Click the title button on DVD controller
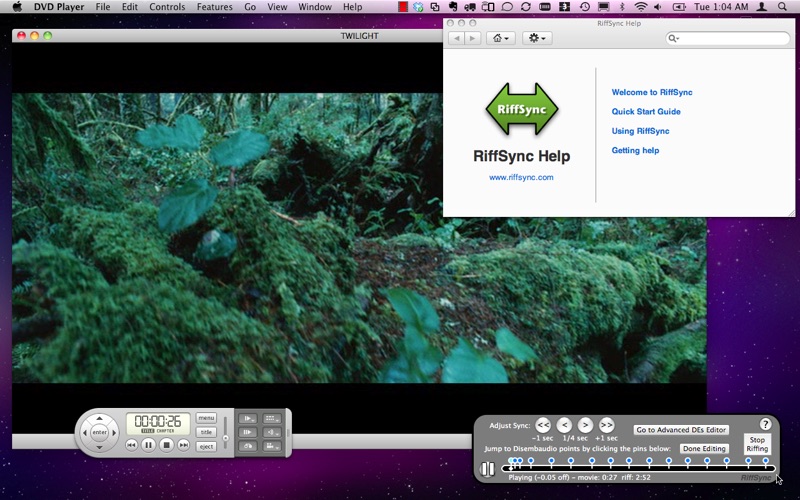 pyautogui.click(x=206, y=432)
